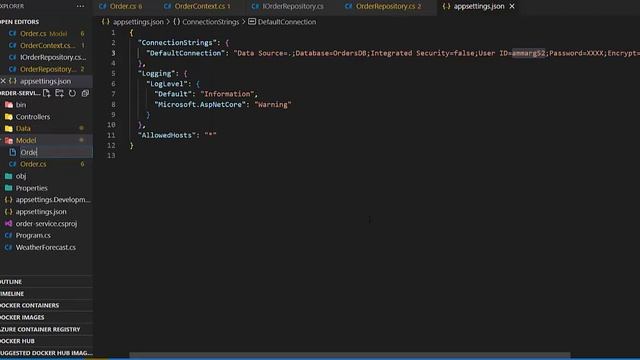
Task: Expand Docker Containers section
Action: tap(46, 305)
